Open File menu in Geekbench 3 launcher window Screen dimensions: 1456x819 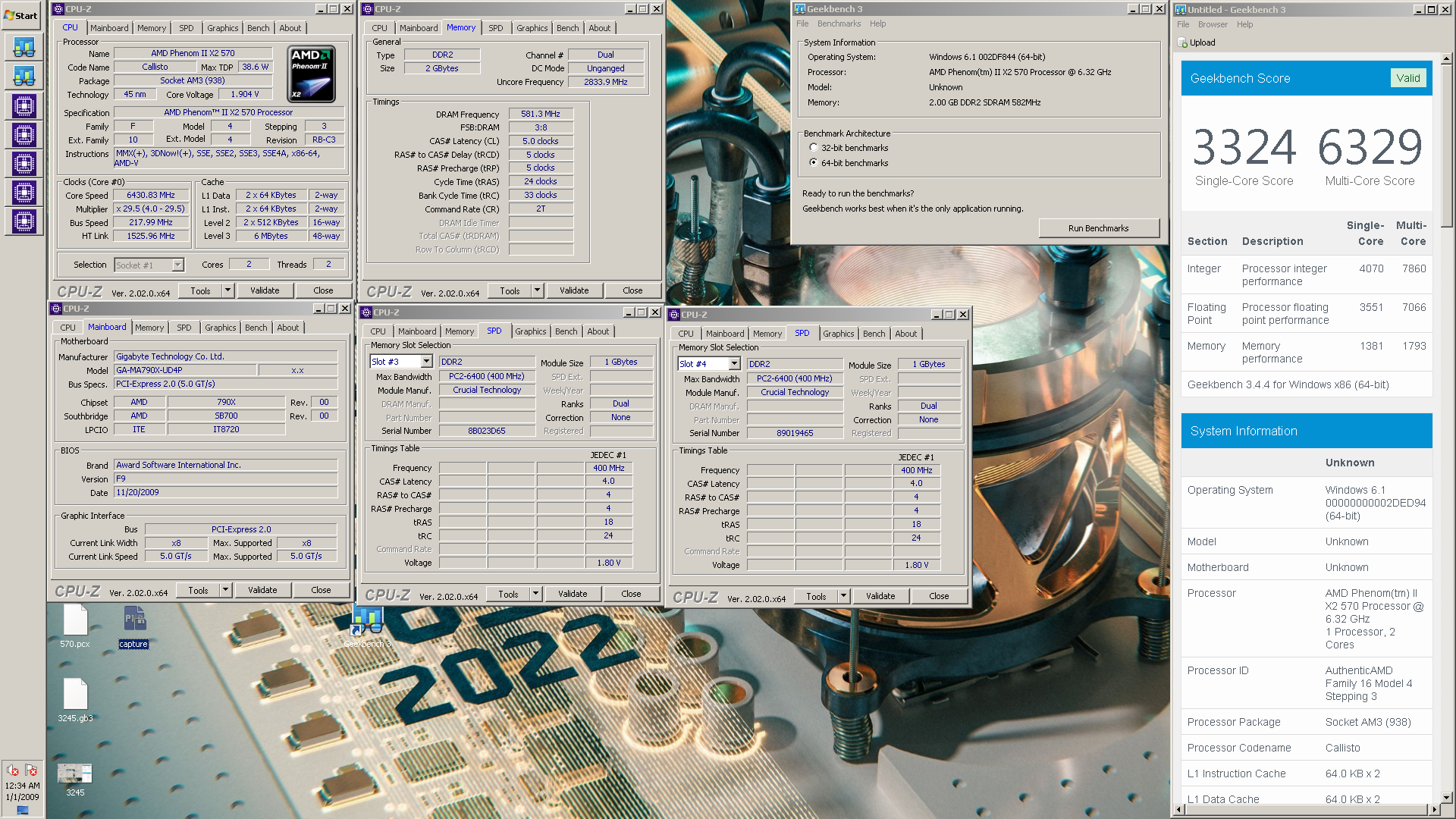(x=802, y=24)
